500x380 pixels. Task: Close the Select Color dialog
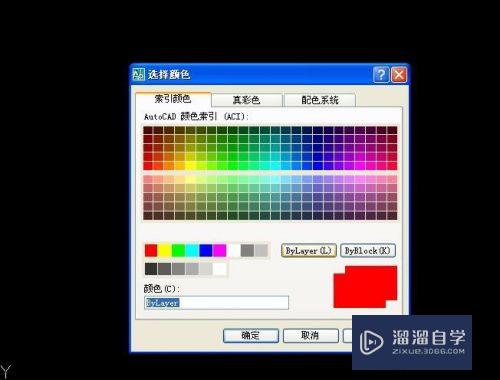click(399, 74)
